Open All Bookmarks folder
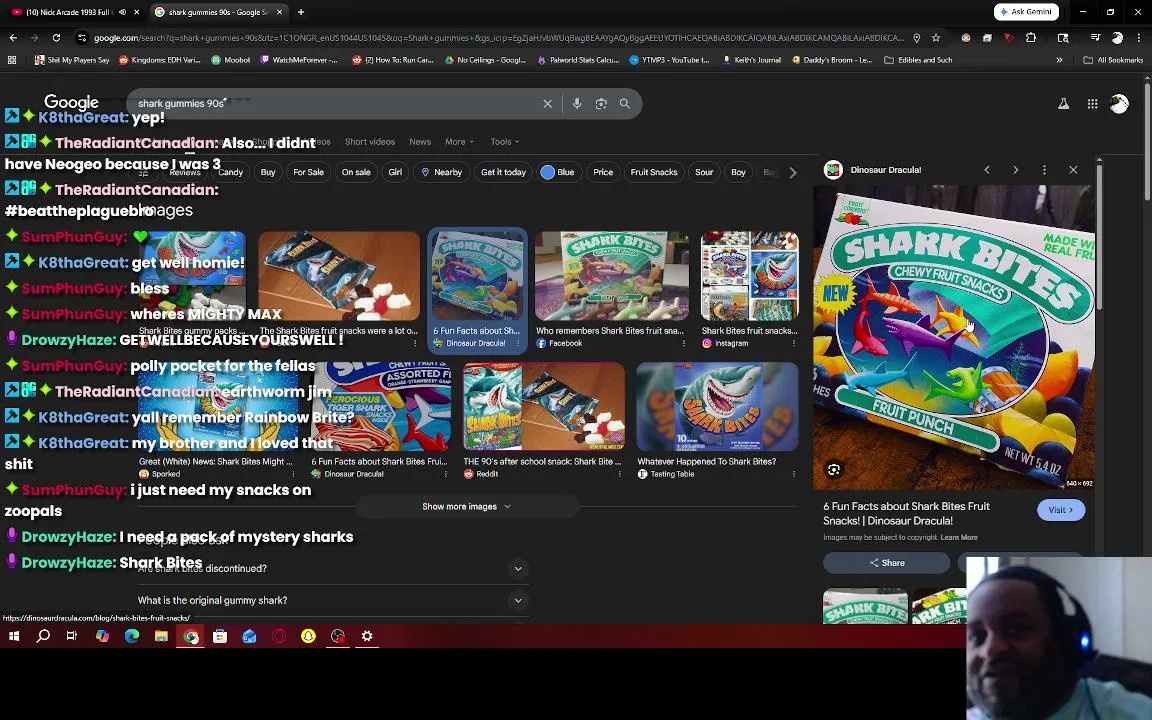This screenshot has width=1152, height=720. click(1113, 60)
